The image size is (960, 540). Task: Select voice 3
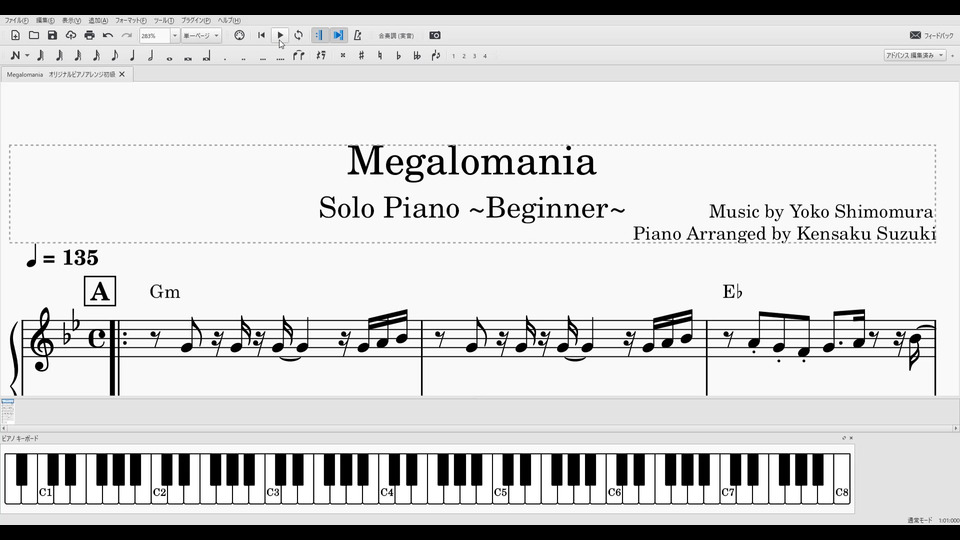click(x=474, y=56)
